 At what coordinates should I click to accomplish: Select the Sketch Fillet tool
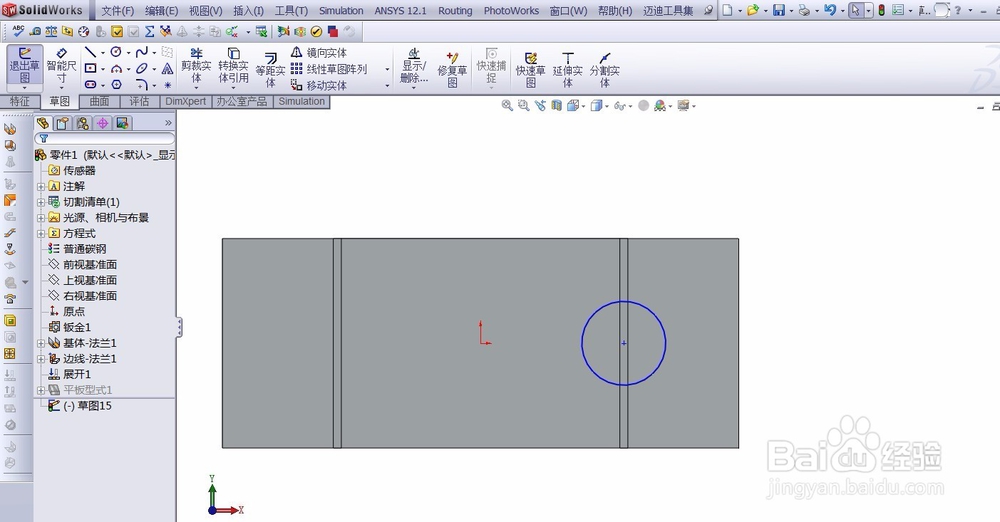pyautogui.click(x=142, y=84)
